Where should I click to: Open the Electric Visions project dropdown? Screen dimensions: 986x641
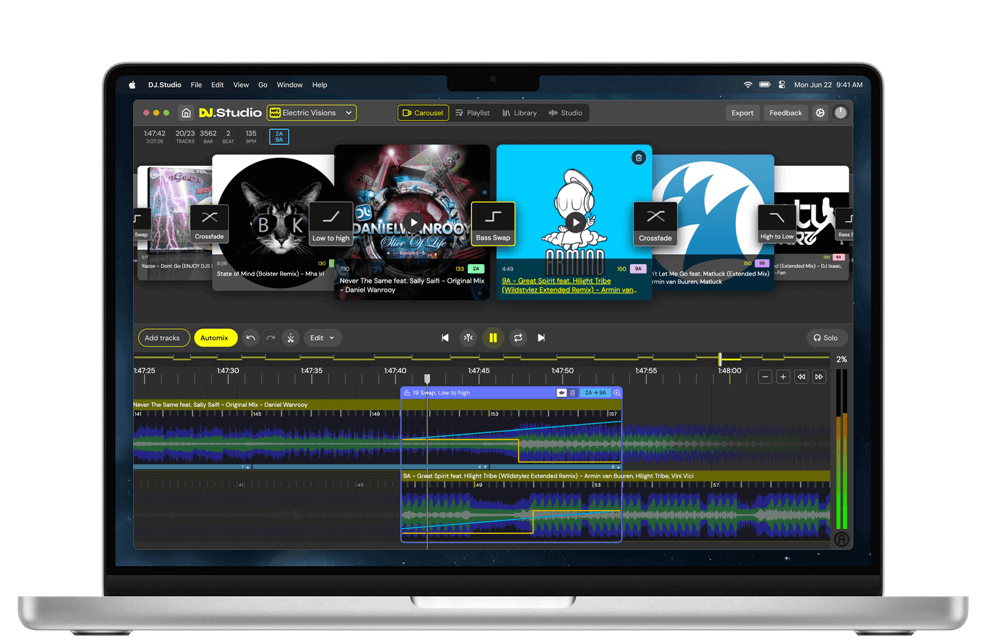click(x=312, y=113)
